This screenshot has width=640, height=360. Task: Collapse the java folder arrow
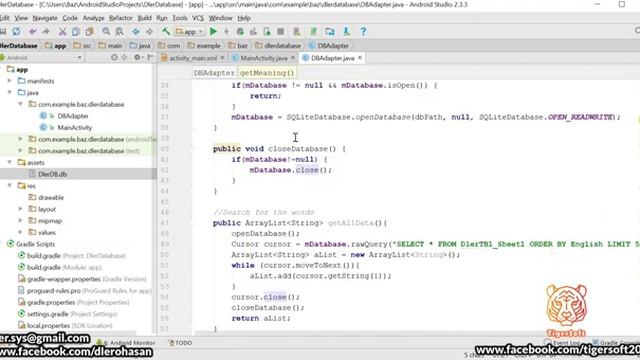click(x=10, y=93)
